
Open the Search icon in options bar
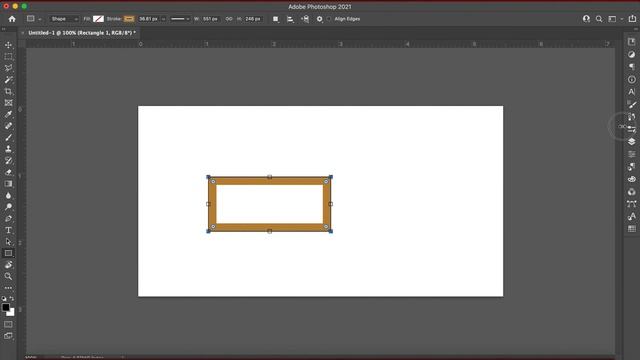click(x=599, y=19)
